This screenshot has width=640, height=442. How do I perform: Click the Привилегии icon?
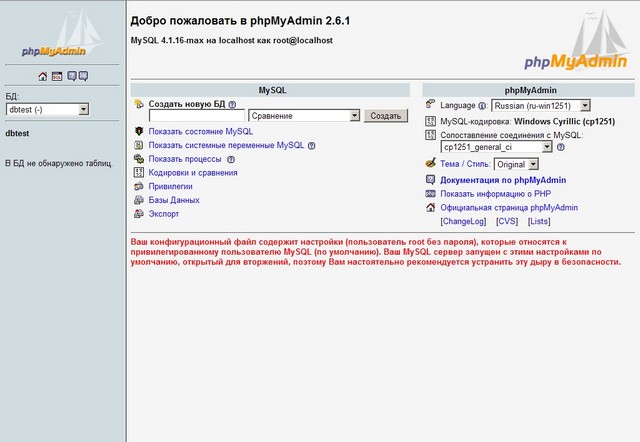click(x=139, y=186)
